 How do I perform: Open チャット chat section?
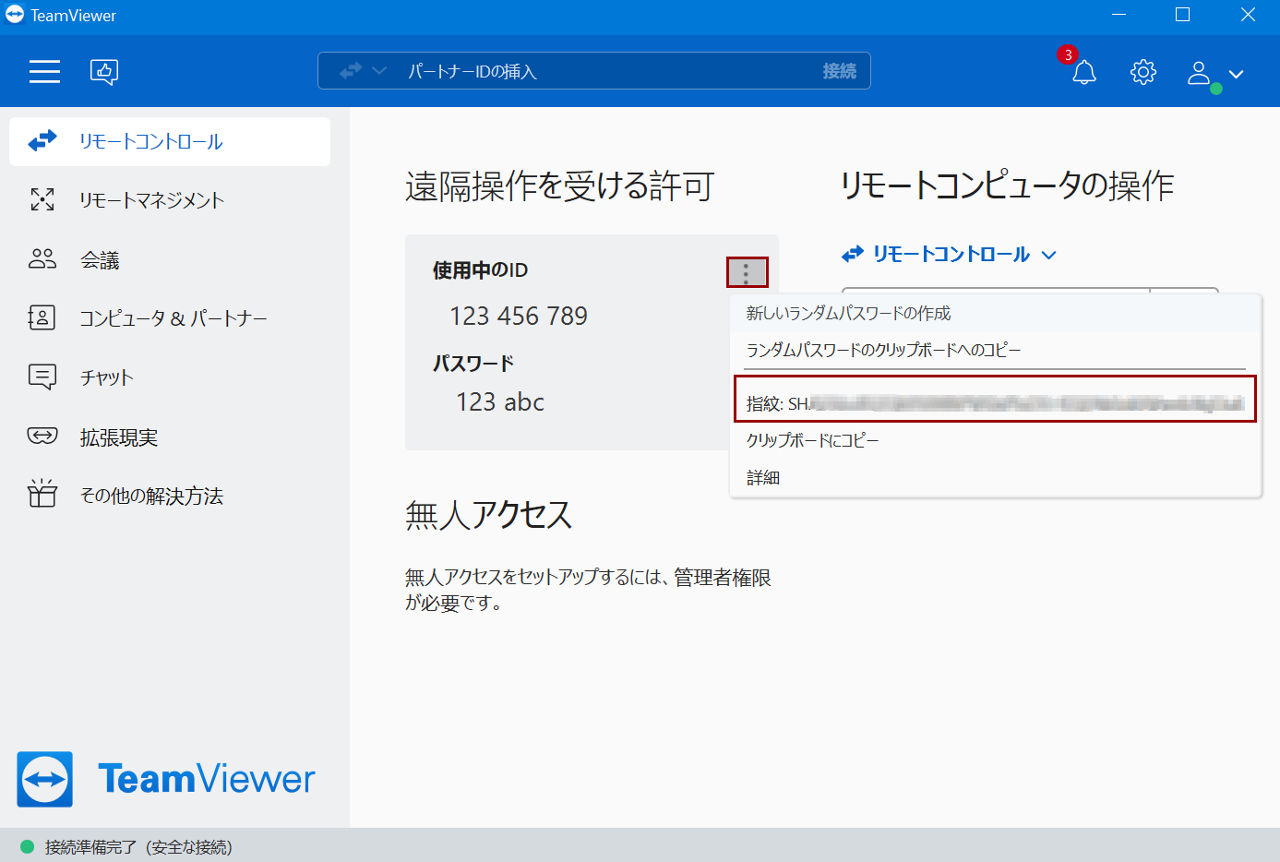click(170, 377)
